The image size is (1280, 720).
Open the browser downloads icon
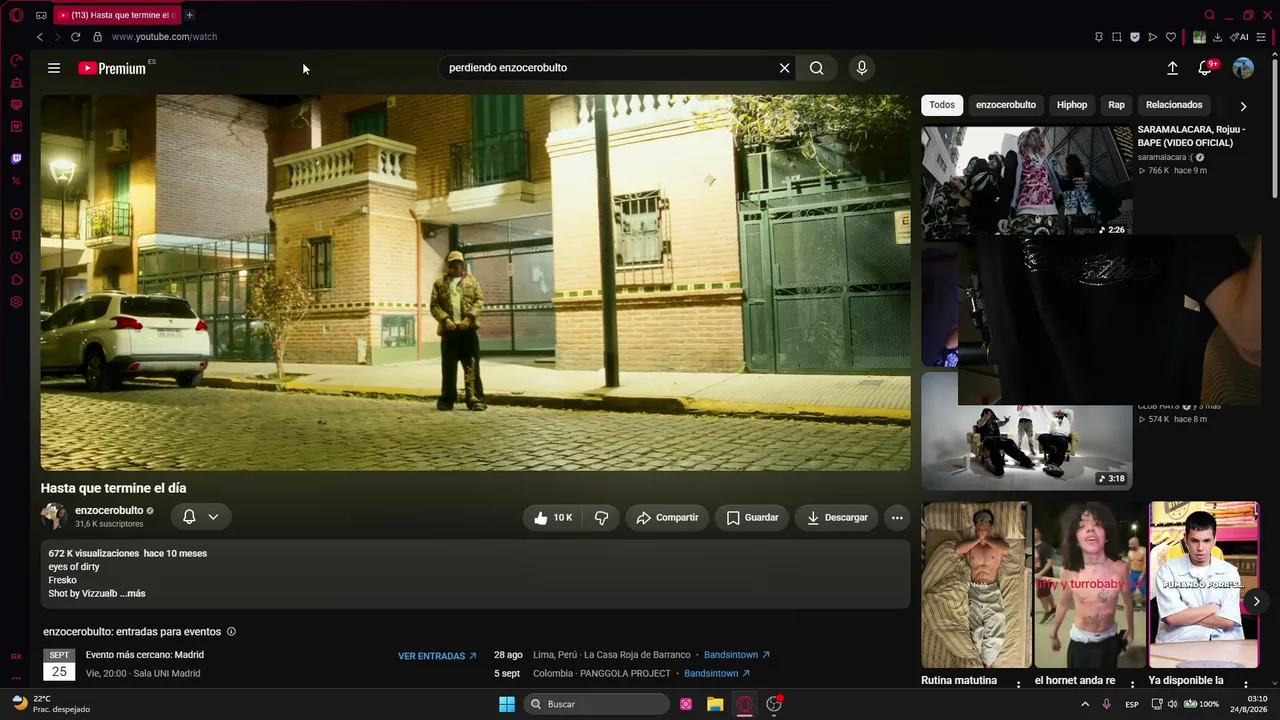pos(1217,37)
